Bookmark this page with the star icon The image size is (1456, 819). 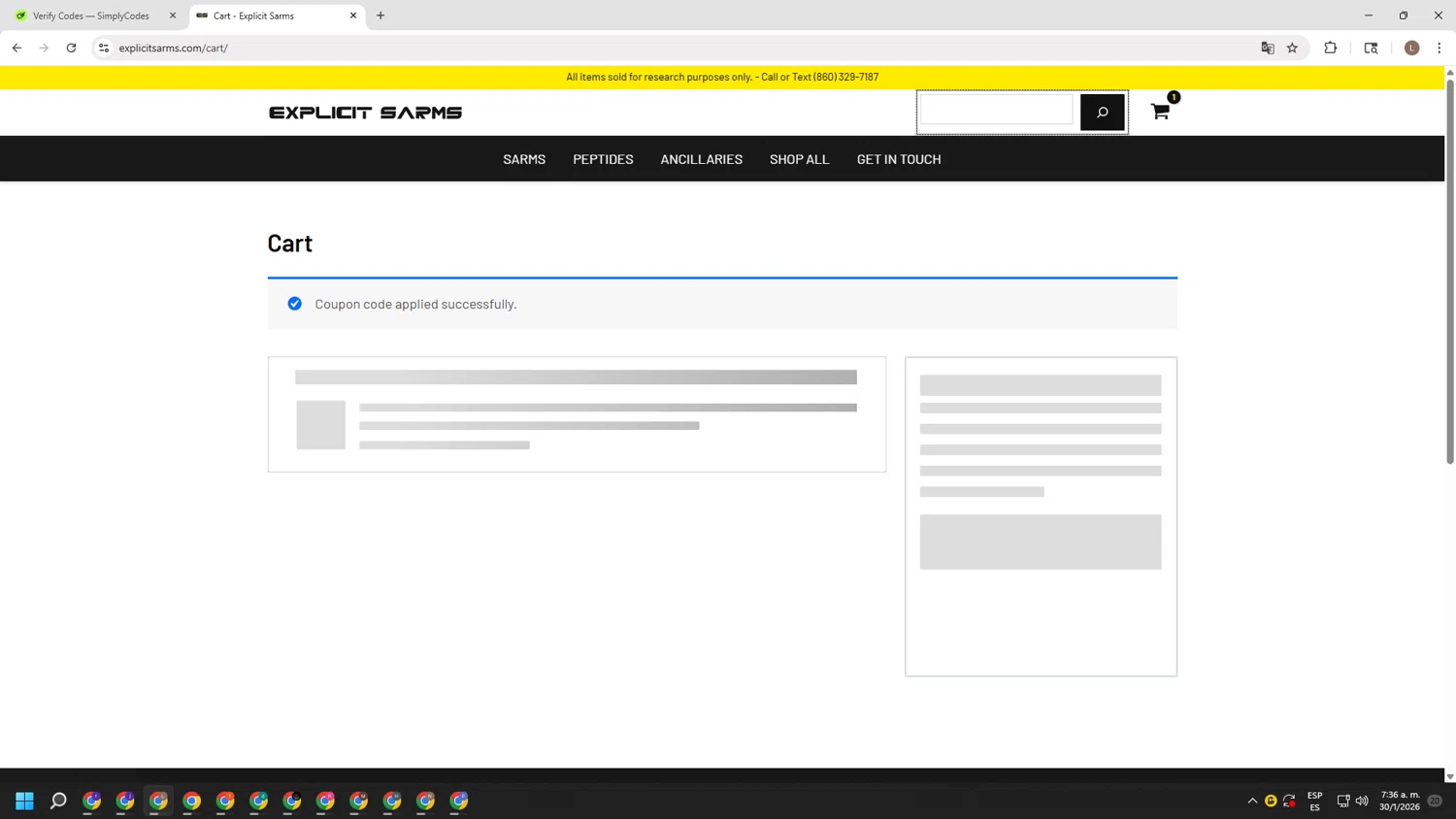[x=1292, y=48]
